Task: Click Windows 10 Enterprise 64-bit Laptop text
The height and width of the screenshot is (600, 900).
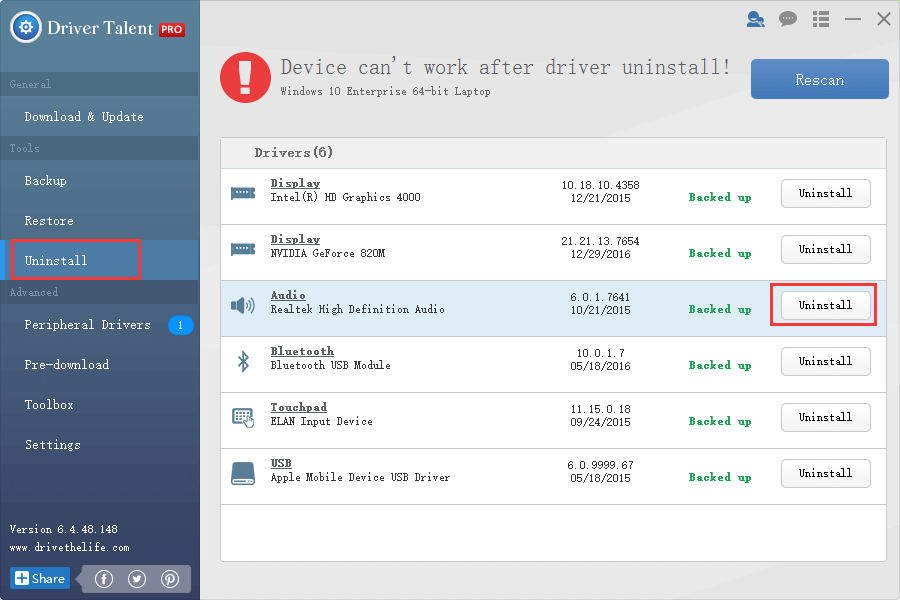Action: click(385, 91)
